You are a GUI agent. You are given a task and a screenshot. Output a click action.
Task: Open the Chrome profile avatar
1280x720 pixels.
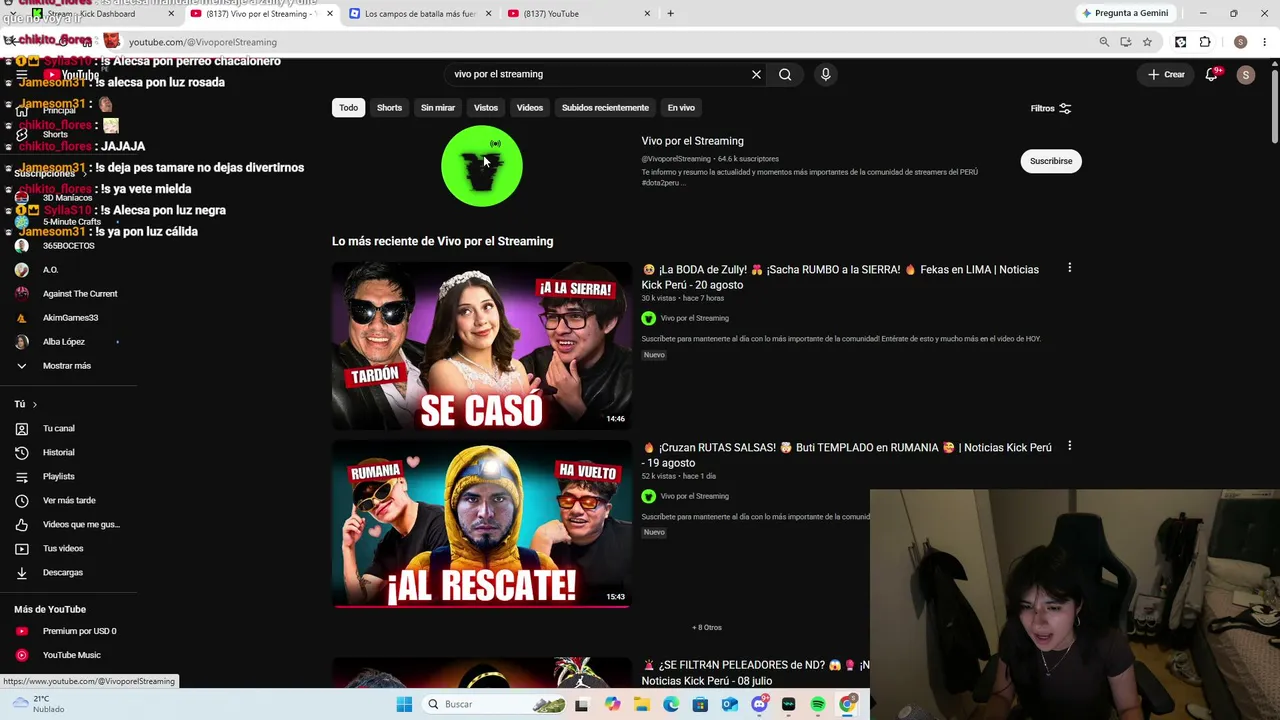click(1240, 42)
